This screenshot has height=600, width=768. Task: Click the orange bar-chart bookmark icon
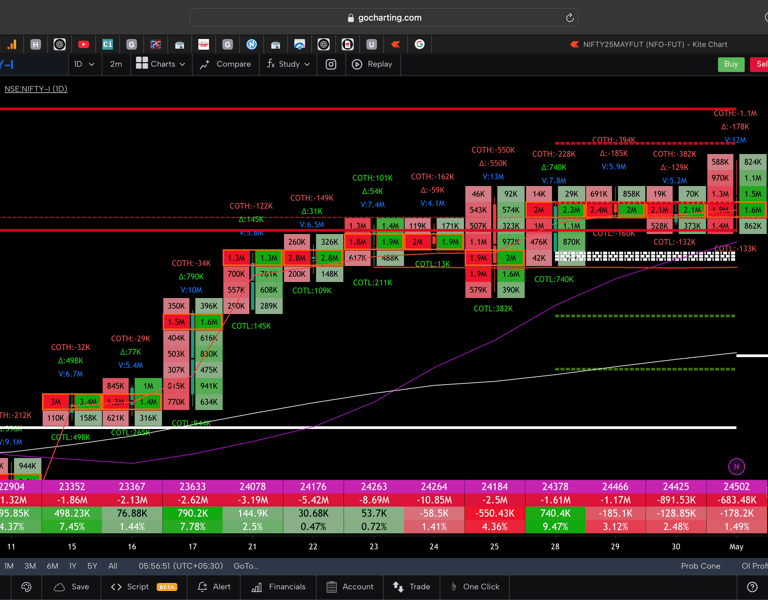pos(12,45)
